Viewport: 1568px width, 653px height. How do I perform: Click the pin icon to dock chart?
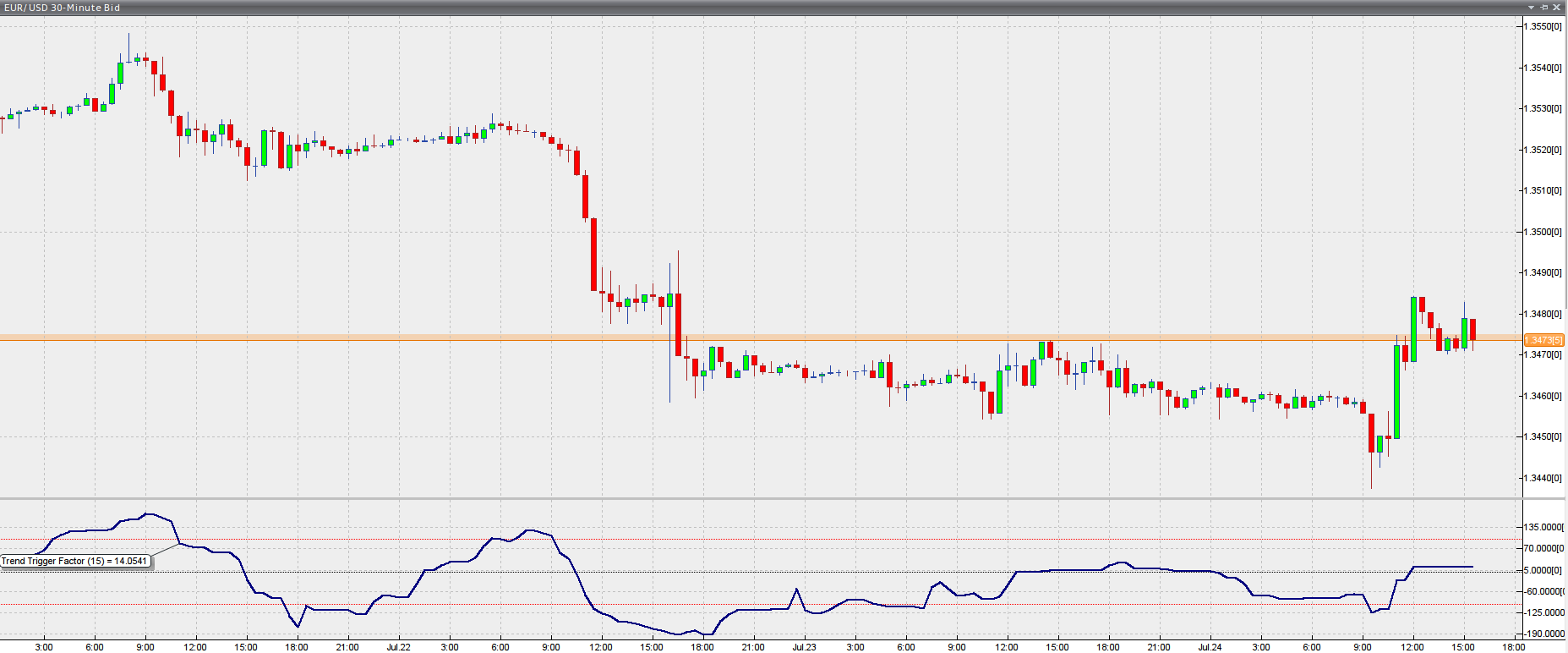pyautogui.click(x=1543, y=7)
